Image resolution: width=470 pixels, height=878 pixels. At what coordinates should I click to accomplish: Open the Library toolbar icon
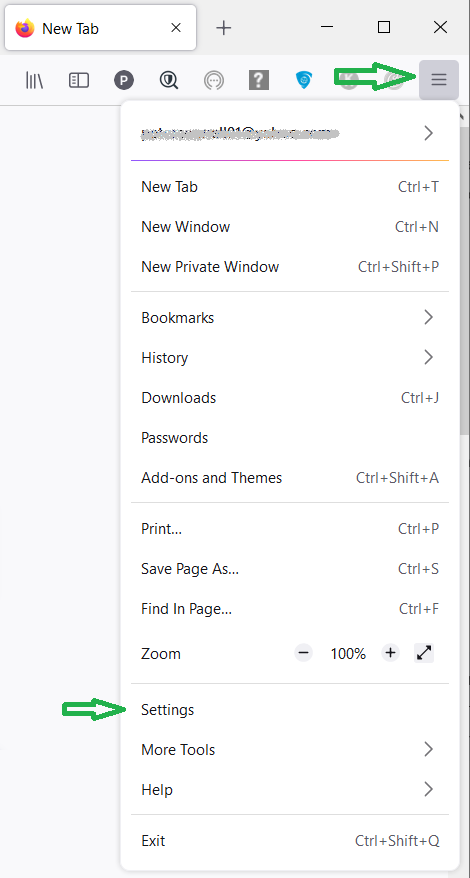pos(35,81)
